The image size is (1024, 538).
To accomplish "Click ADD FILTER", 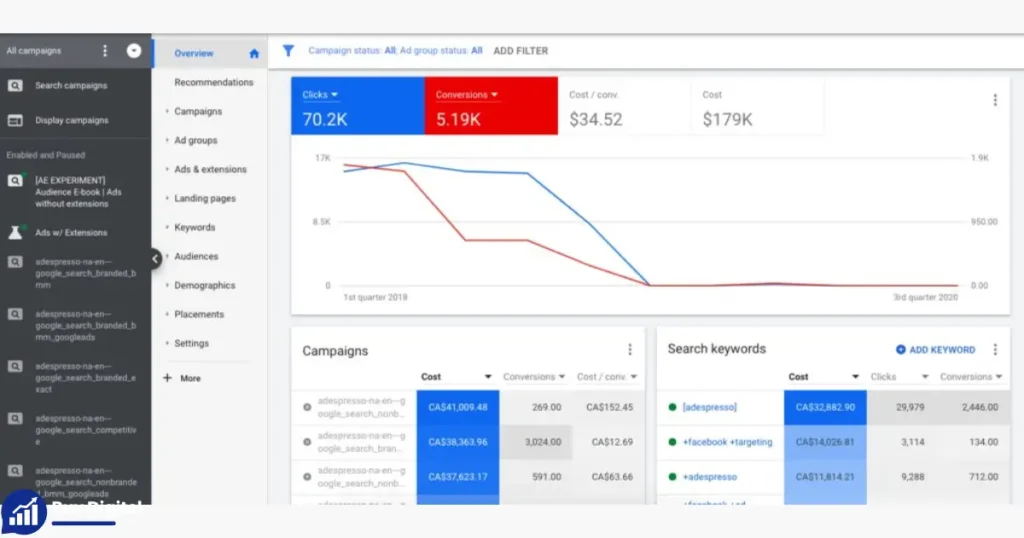I will click(x=520, y=50).
